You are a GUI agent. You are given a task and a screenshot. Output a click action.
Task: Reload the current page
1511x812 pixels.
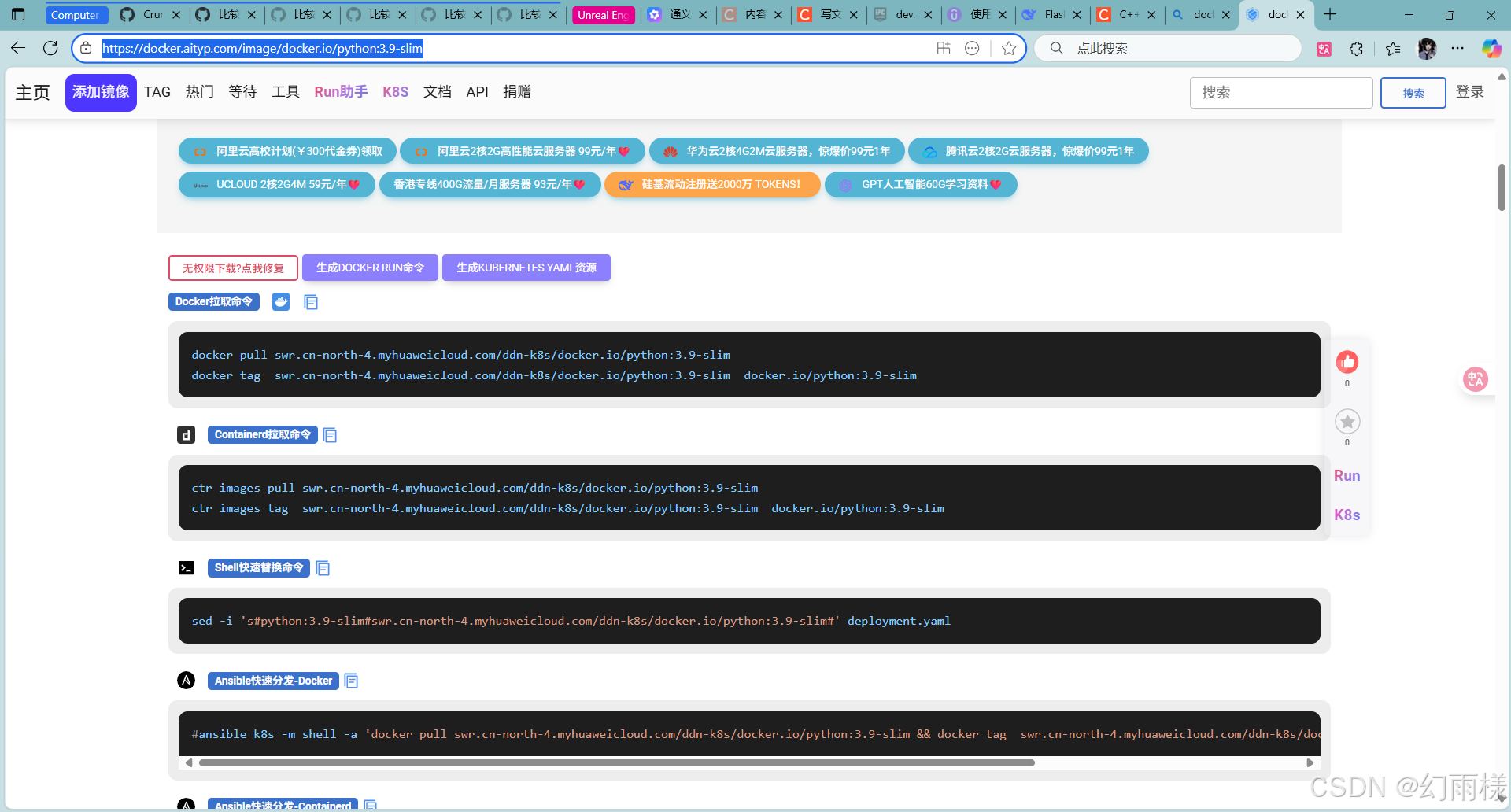[50, 48]
